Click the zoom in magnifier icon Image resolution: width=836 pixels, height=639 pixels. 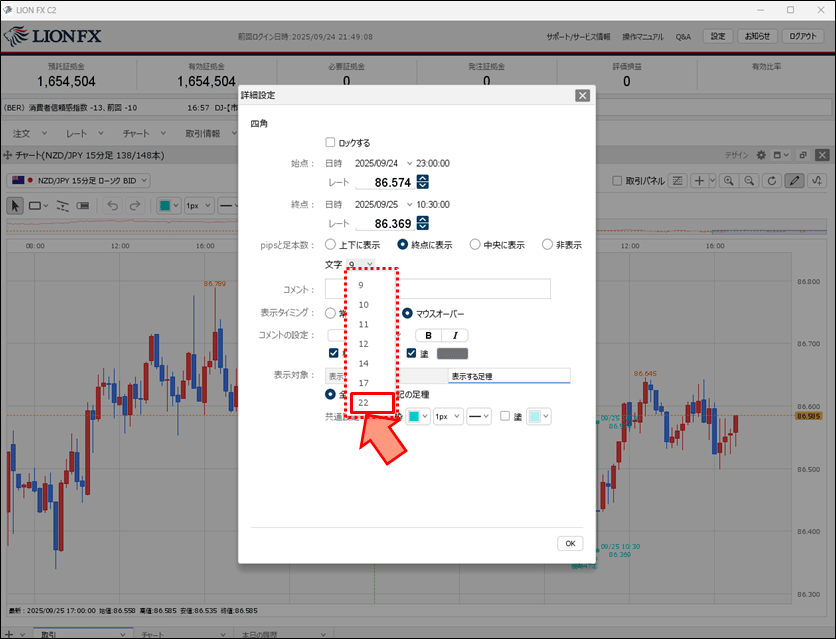tap(727, 181)
